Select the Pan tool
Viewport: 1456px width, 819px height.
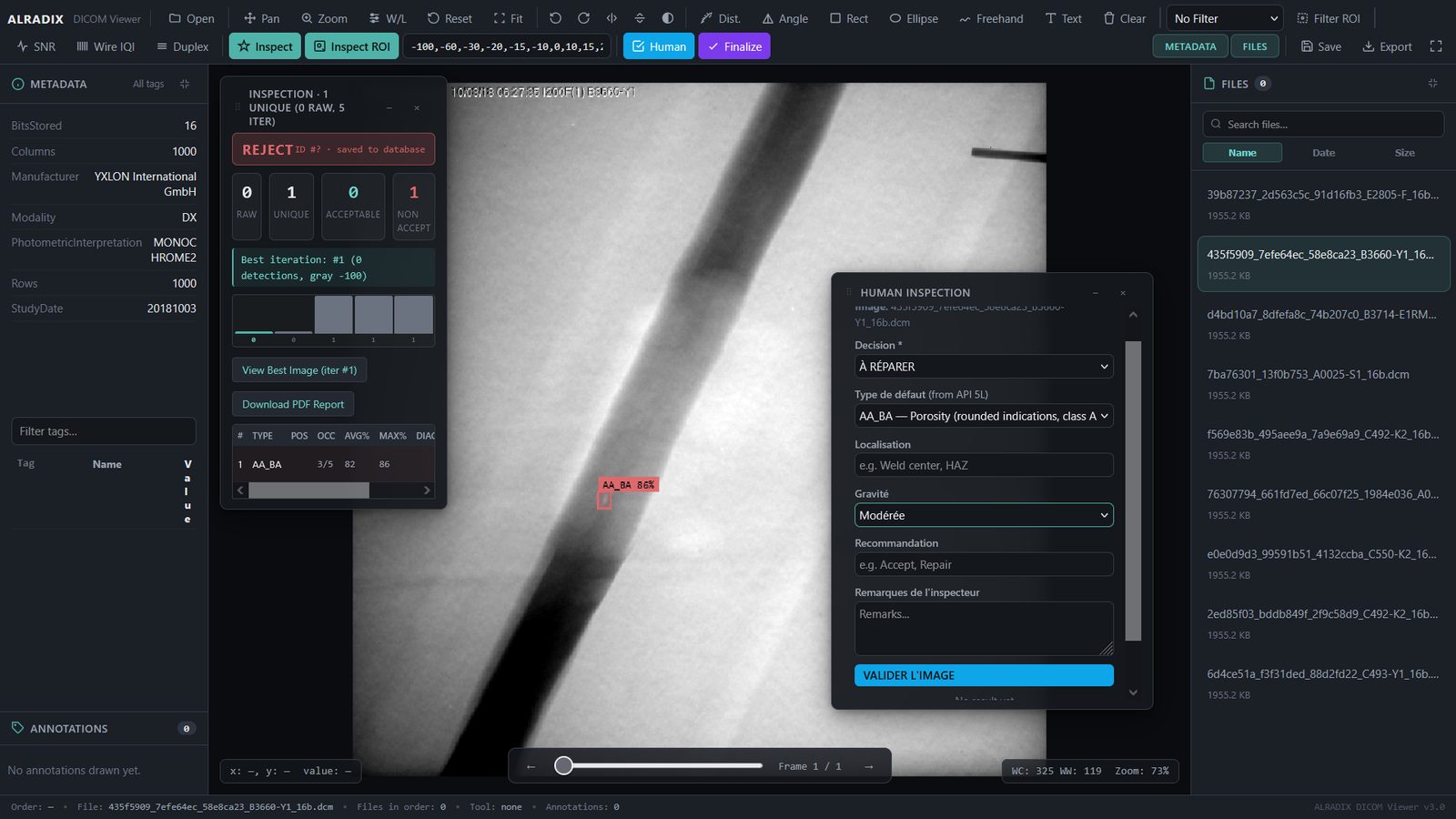261,18
